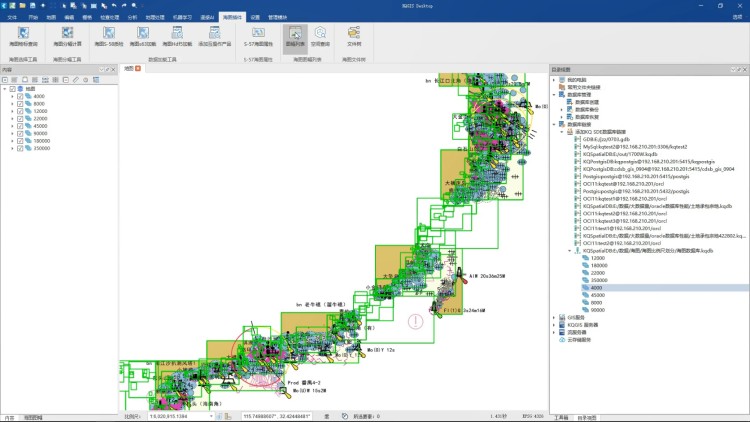
Task: Open the 海图分幅计算 tool
Action: 65,36
